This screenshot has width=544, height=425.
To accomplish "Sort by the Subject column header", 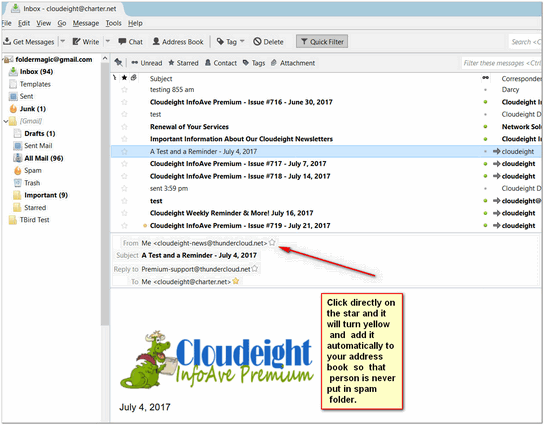I will tap(161, 79).
